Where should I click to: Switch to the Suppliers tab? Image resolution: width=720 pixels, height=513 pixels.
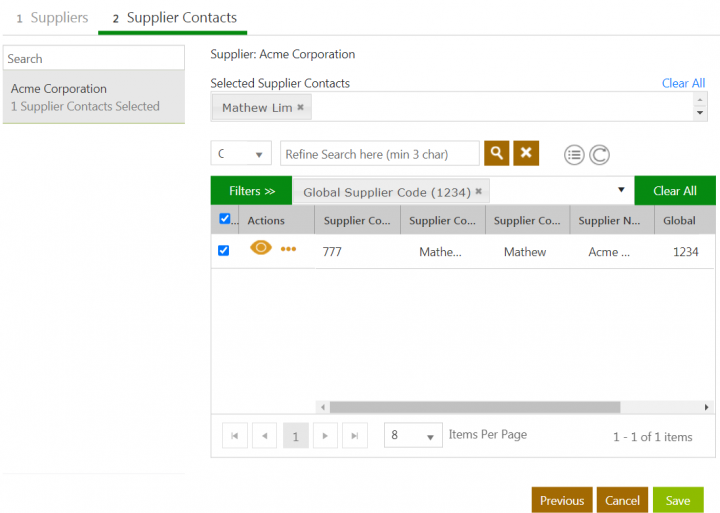click(52, 18)
